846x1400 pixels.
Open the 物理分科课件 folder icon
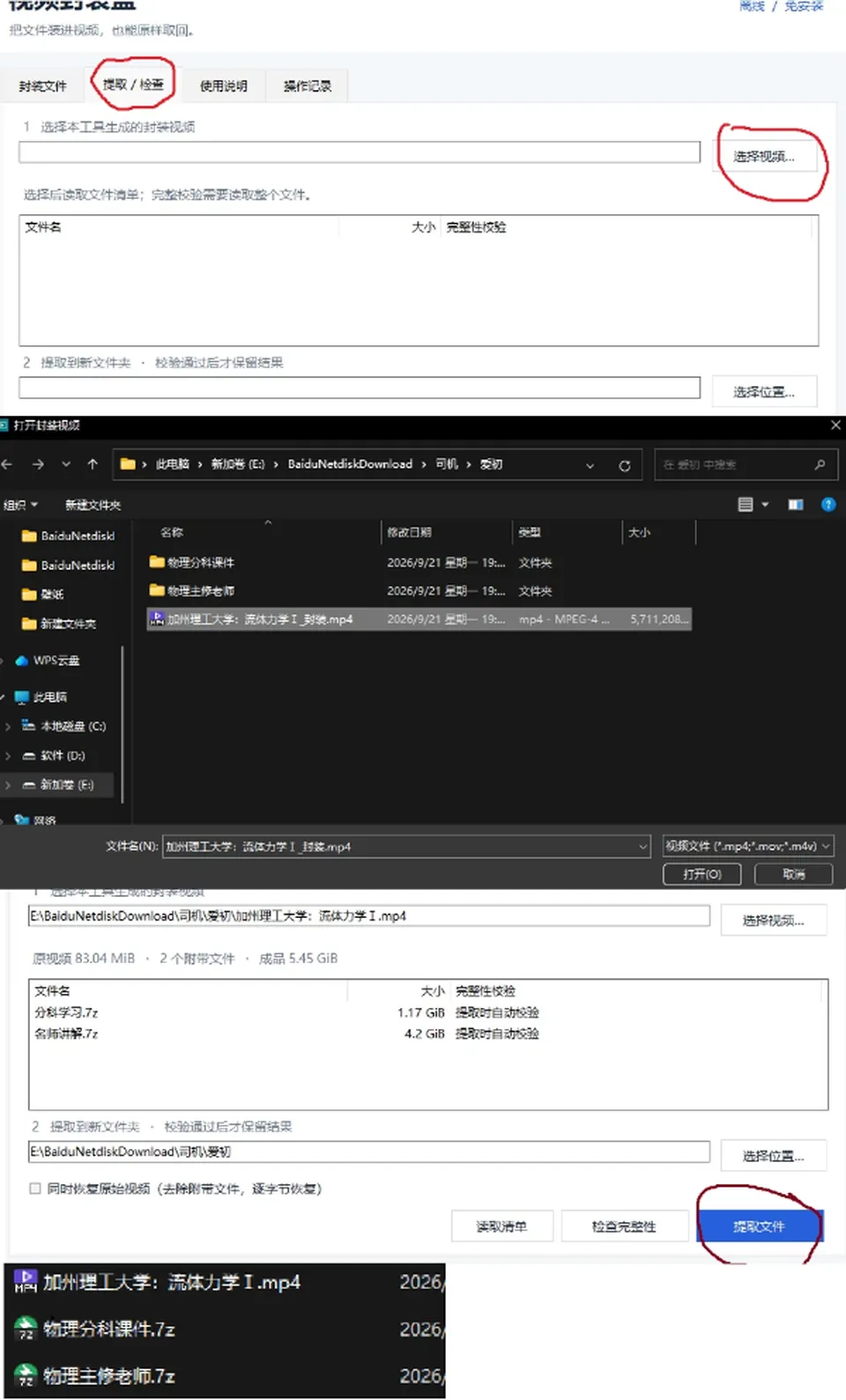pos(157,562)
